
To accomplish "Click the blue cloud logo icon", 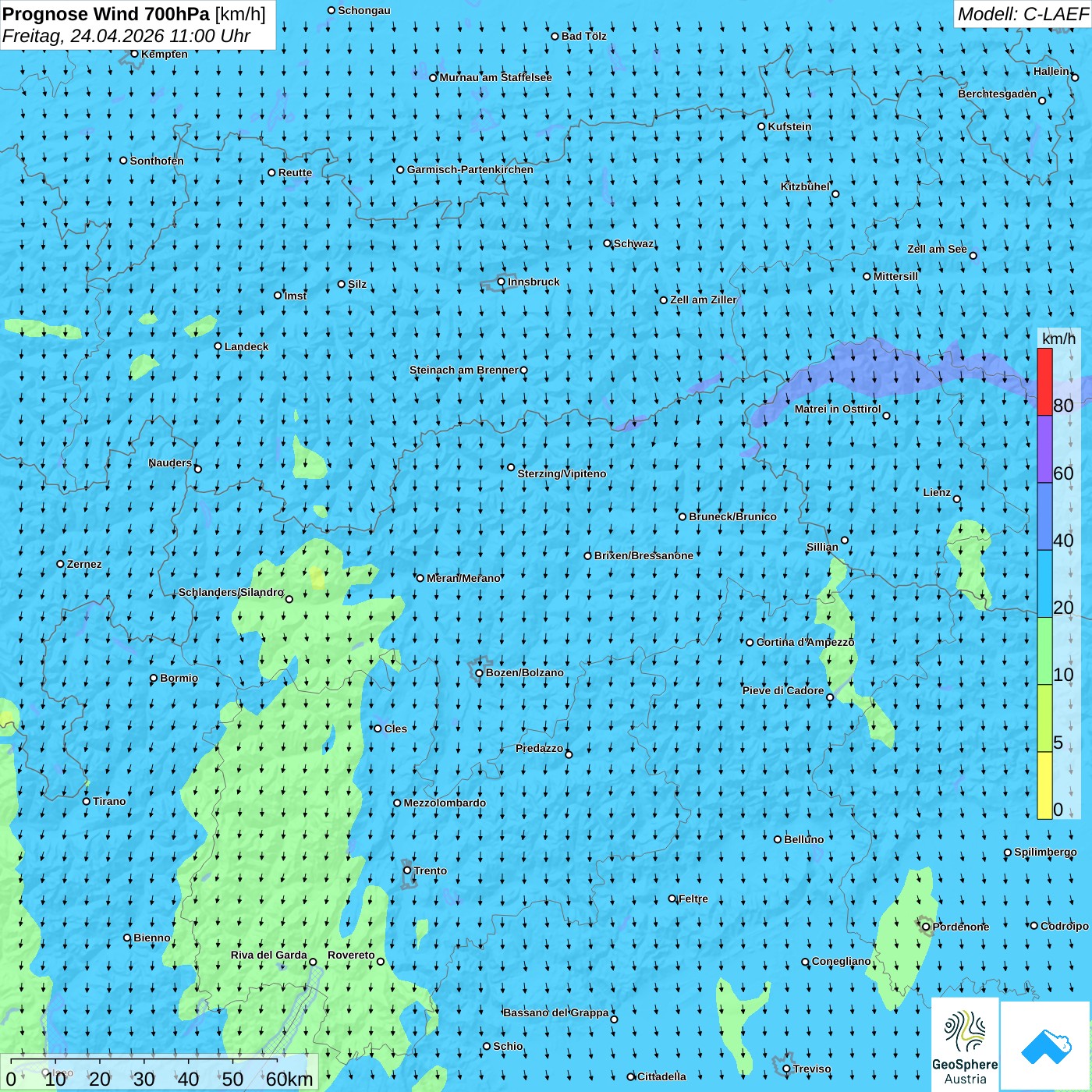I will (x=1045, y=1047).
